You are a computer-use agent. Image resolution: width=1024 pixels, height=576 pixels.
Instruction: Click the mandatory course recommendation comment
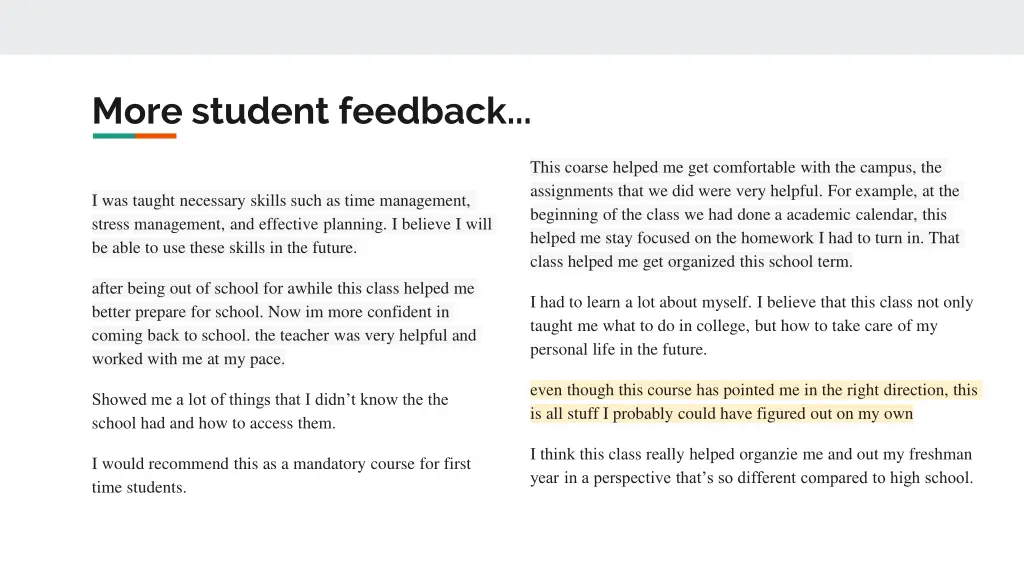(281, 475)
